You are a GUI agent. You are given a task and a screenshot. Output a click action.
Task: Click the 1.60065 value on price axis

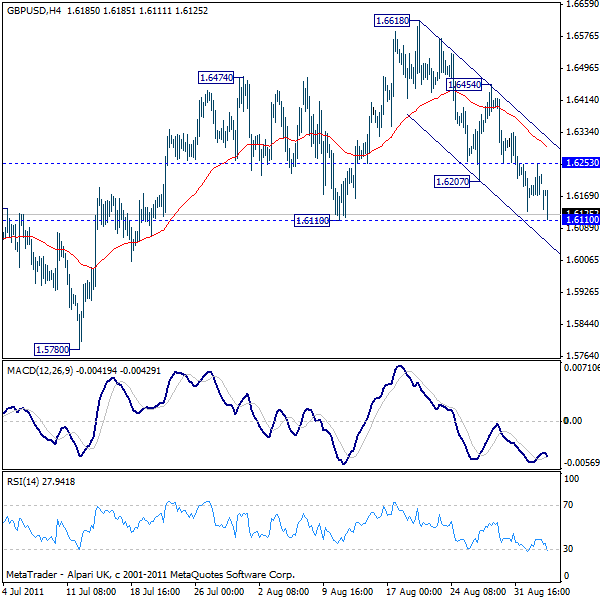tap(581, 260)
